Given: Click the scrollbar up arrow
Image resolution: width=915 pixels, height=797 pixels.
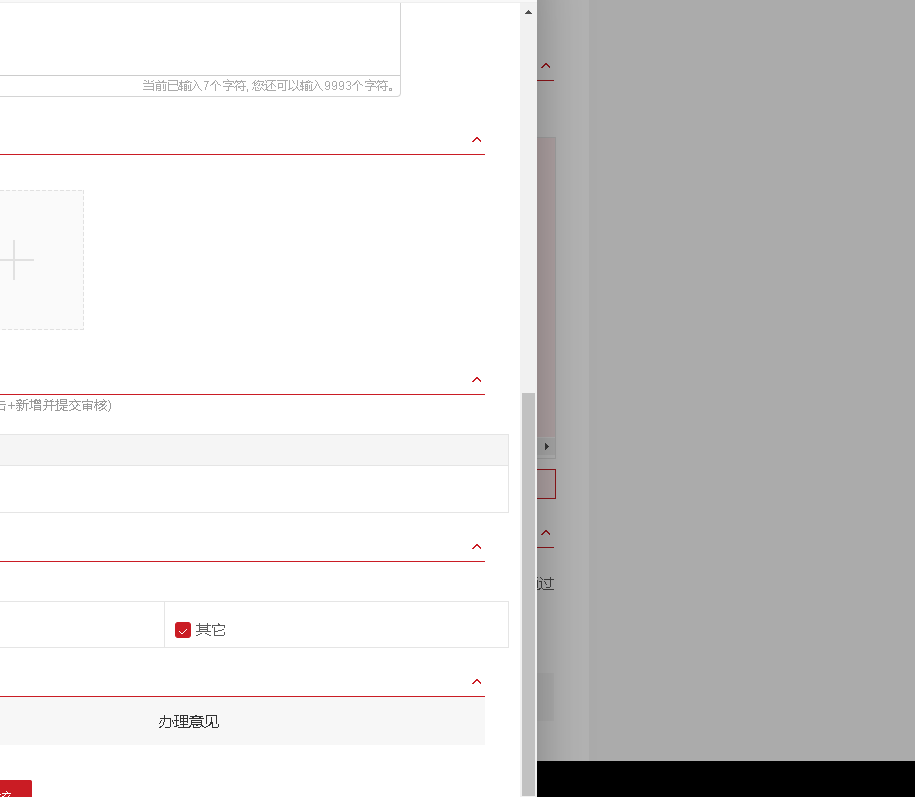Looking at the screenshot, I should (x=528, y=11).
